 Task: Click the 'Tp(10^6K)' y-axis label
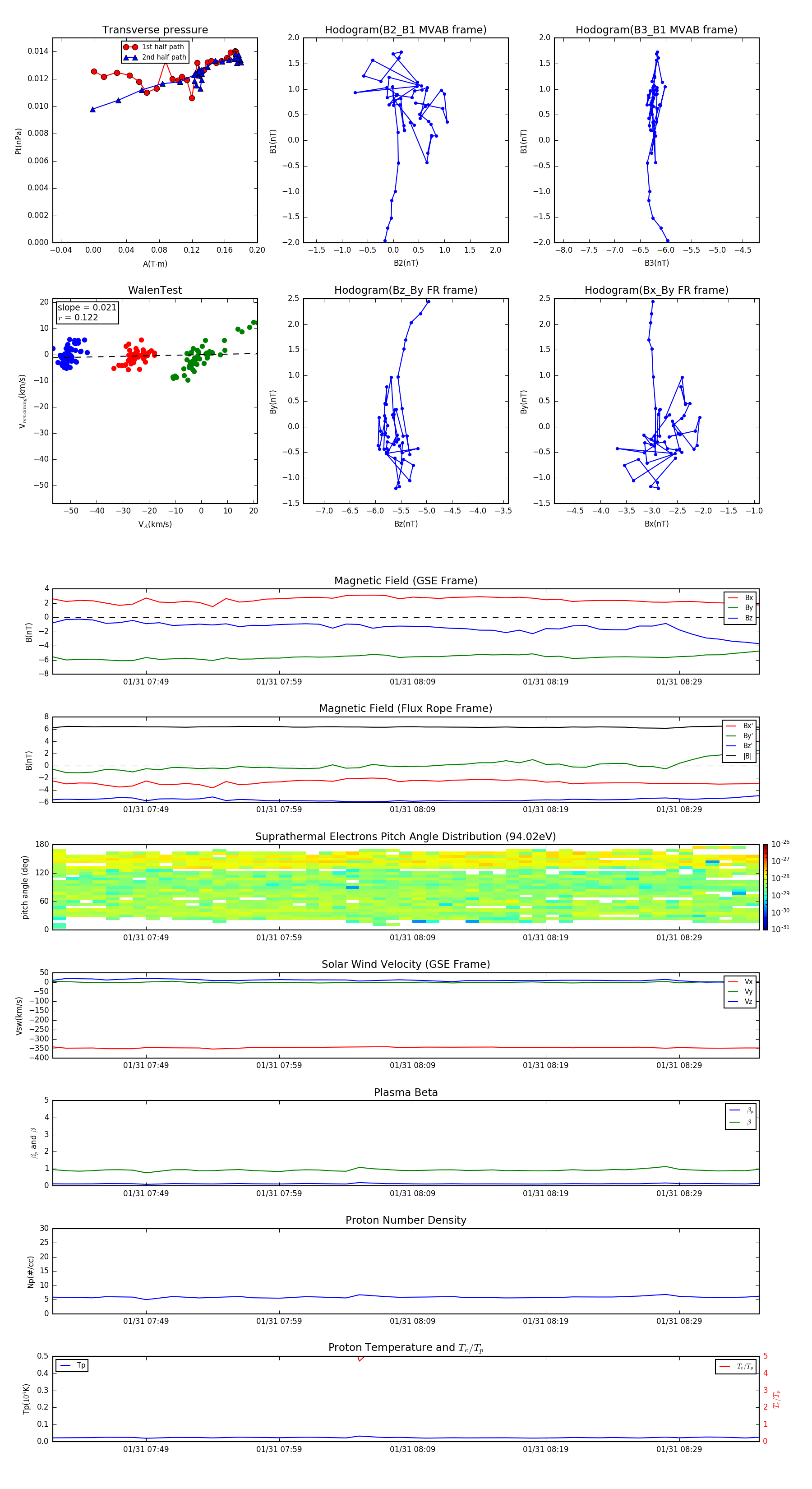26,1399
